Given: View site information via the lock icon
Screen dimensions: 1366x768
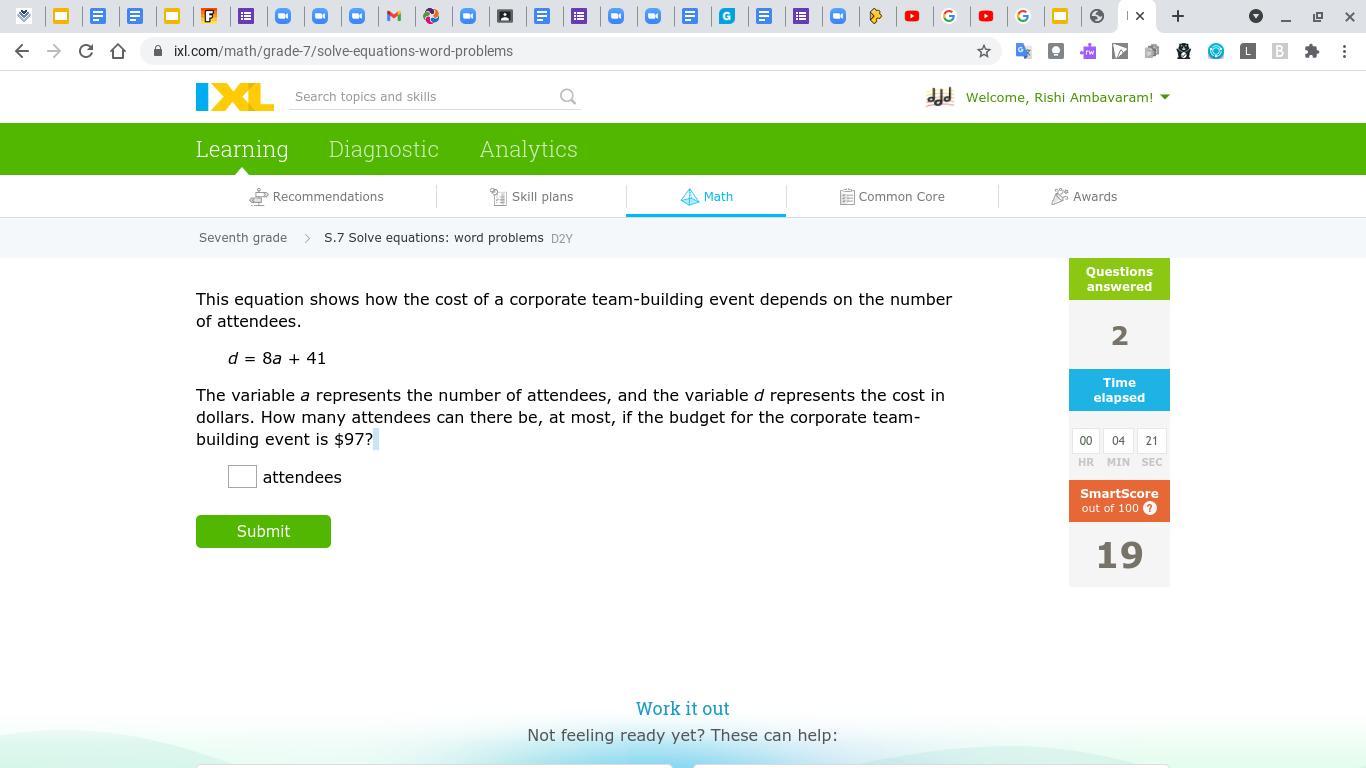Looking at the screenshot, I should coord(158,51).
